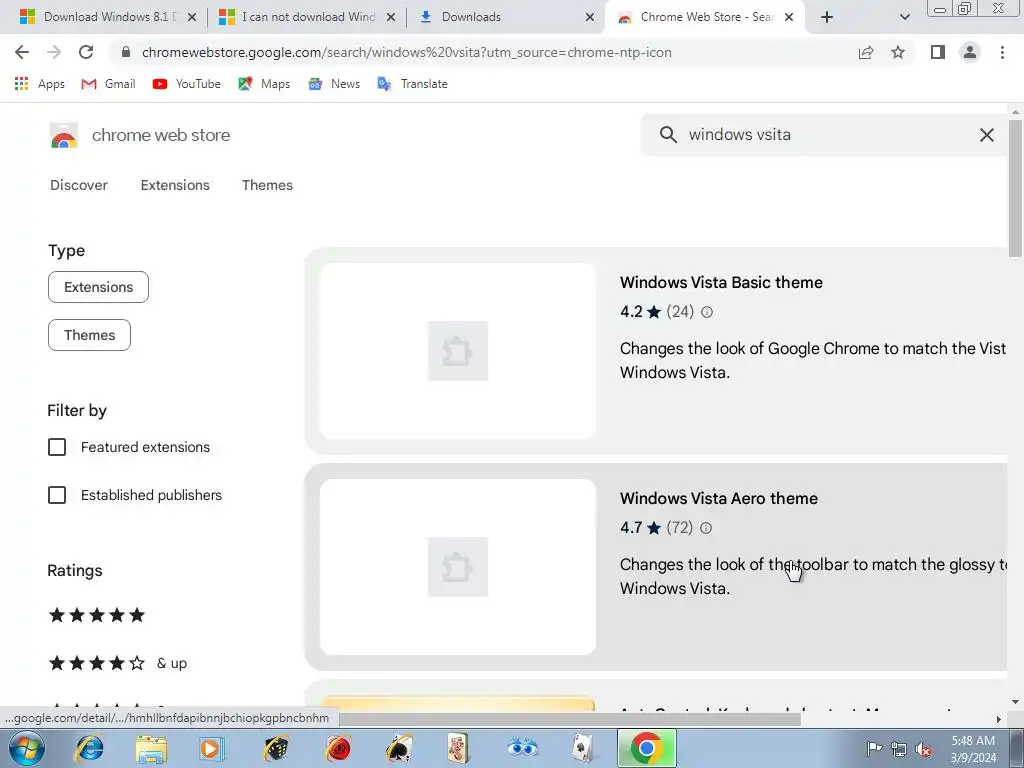Launch Internet Explorer from the taskbar
Image resolution: width=1024 pixels, height=768 pixels.
coord(89,748)
